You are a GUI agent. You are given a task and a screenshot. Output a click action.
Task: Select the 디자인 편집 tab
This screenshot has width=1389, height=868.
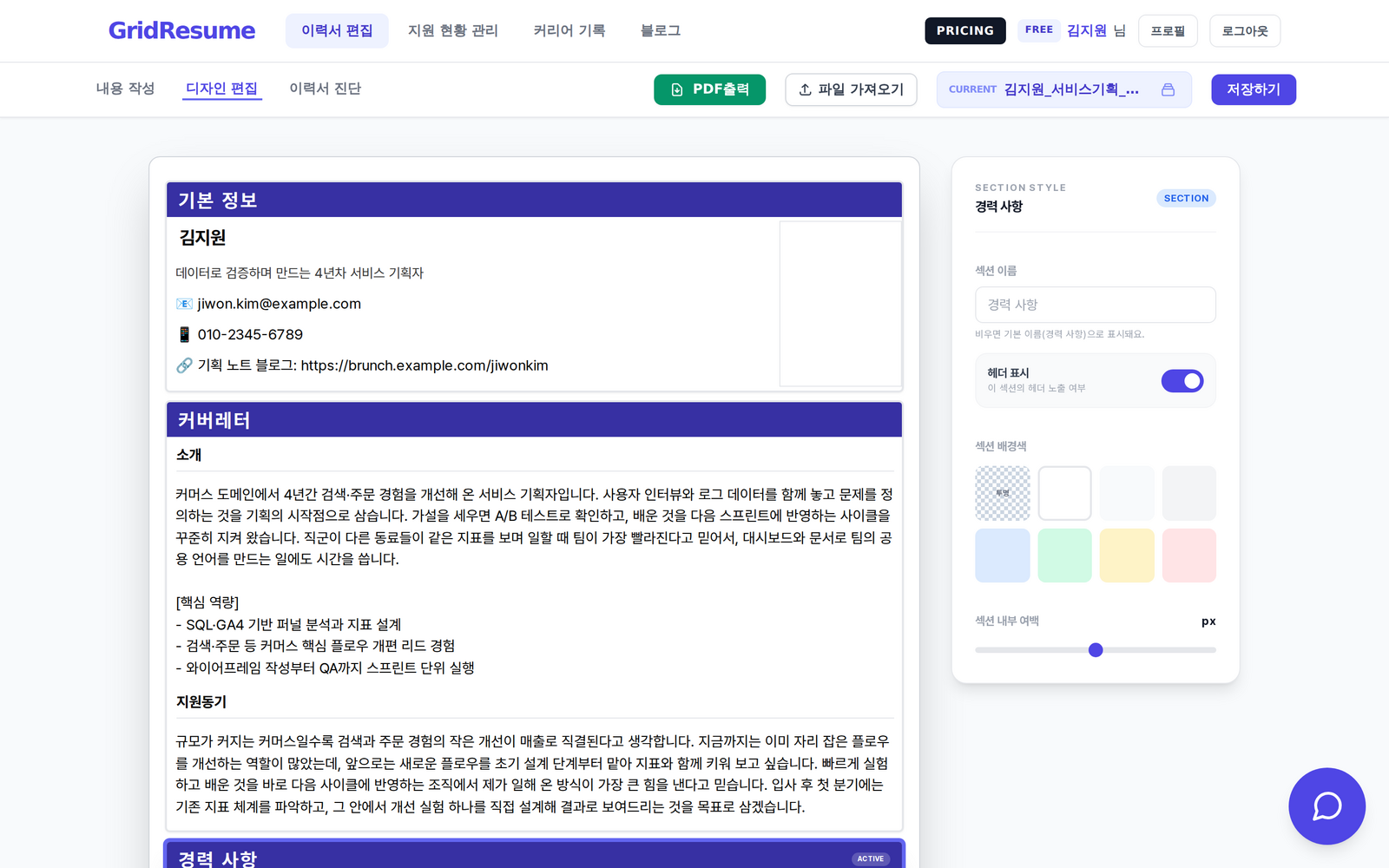pos(221,89)
